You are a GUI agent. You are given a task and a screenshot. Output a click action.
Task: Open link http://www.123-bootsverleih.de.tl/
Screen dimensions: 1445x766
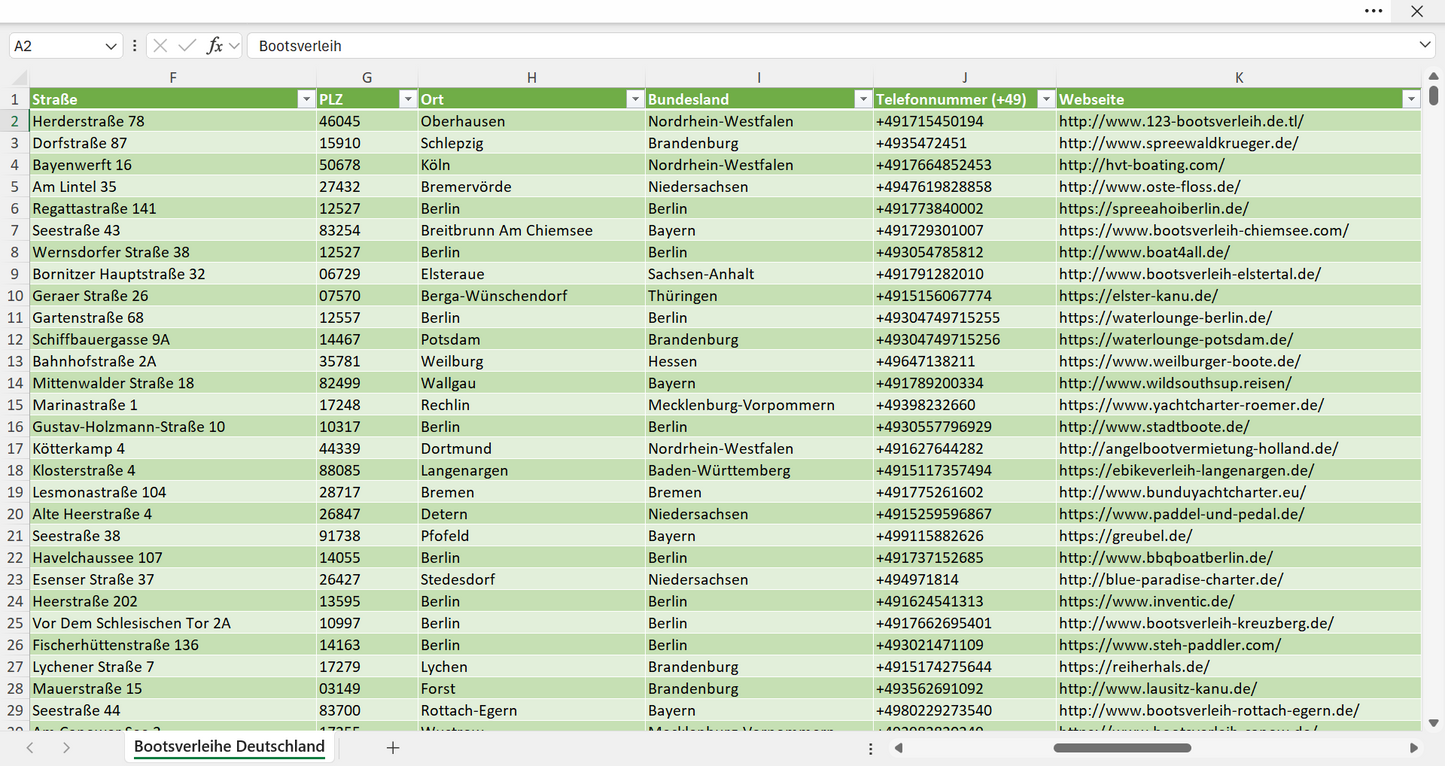[x=1181, y=121]
